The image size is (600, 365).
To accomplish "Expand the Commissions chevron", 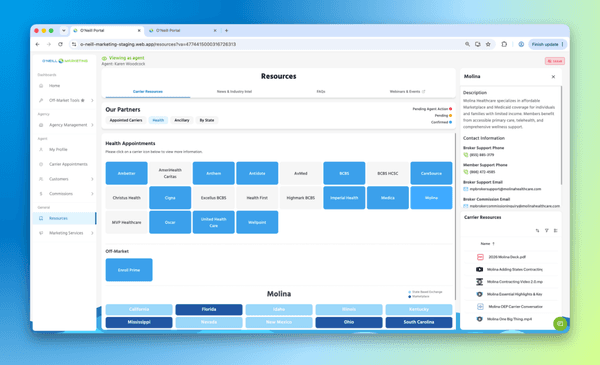I will 92,194.
